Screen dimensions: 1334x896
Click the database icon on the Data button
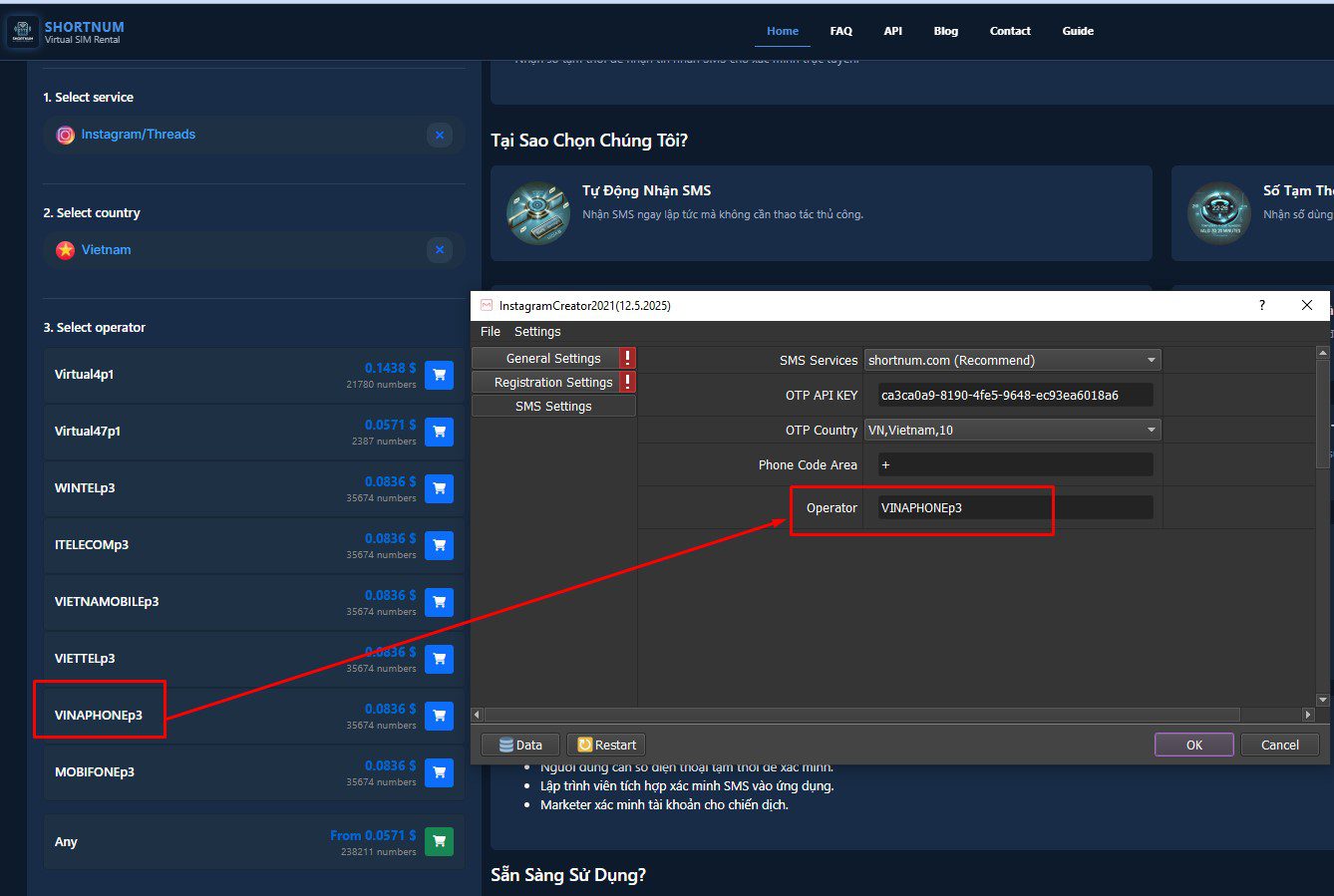[x=506, y=745]
